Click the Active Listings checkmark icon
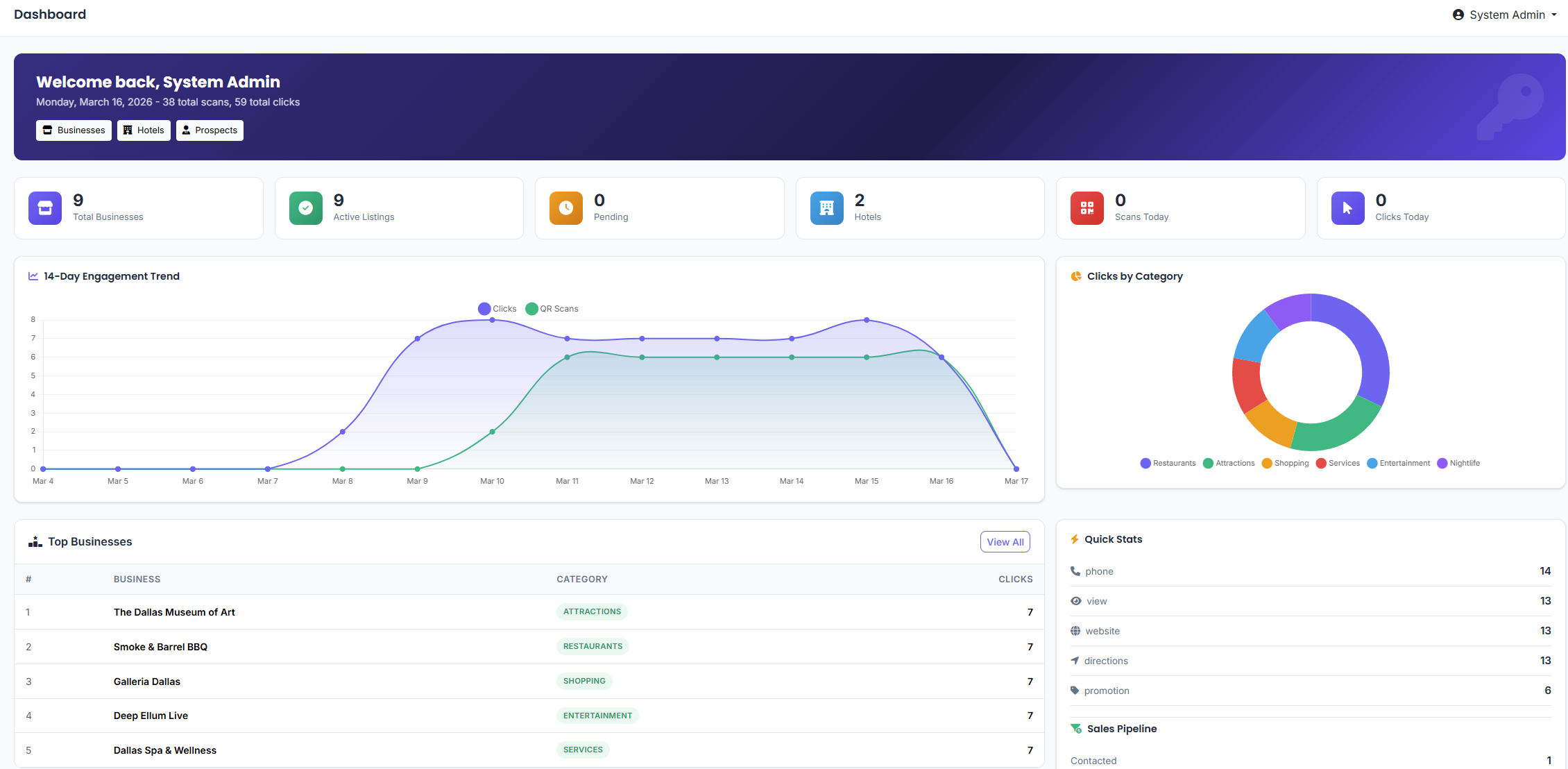This screenshot has height=769, width=1568. 305,208
